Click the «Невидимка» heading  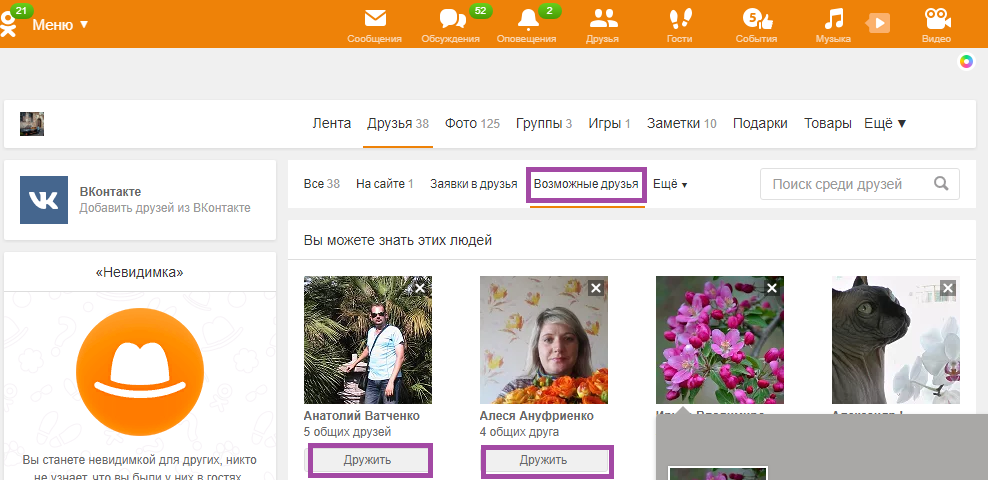140,272
